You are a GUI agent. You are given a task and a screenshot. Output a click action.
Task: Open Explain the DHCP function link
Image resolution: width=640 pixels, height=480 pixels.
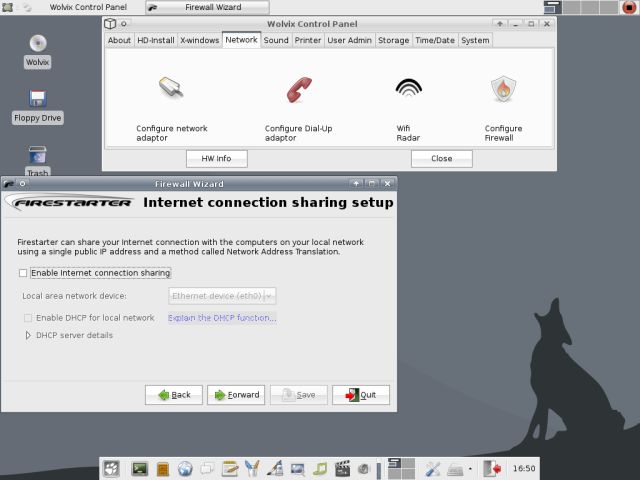(222, 318)
